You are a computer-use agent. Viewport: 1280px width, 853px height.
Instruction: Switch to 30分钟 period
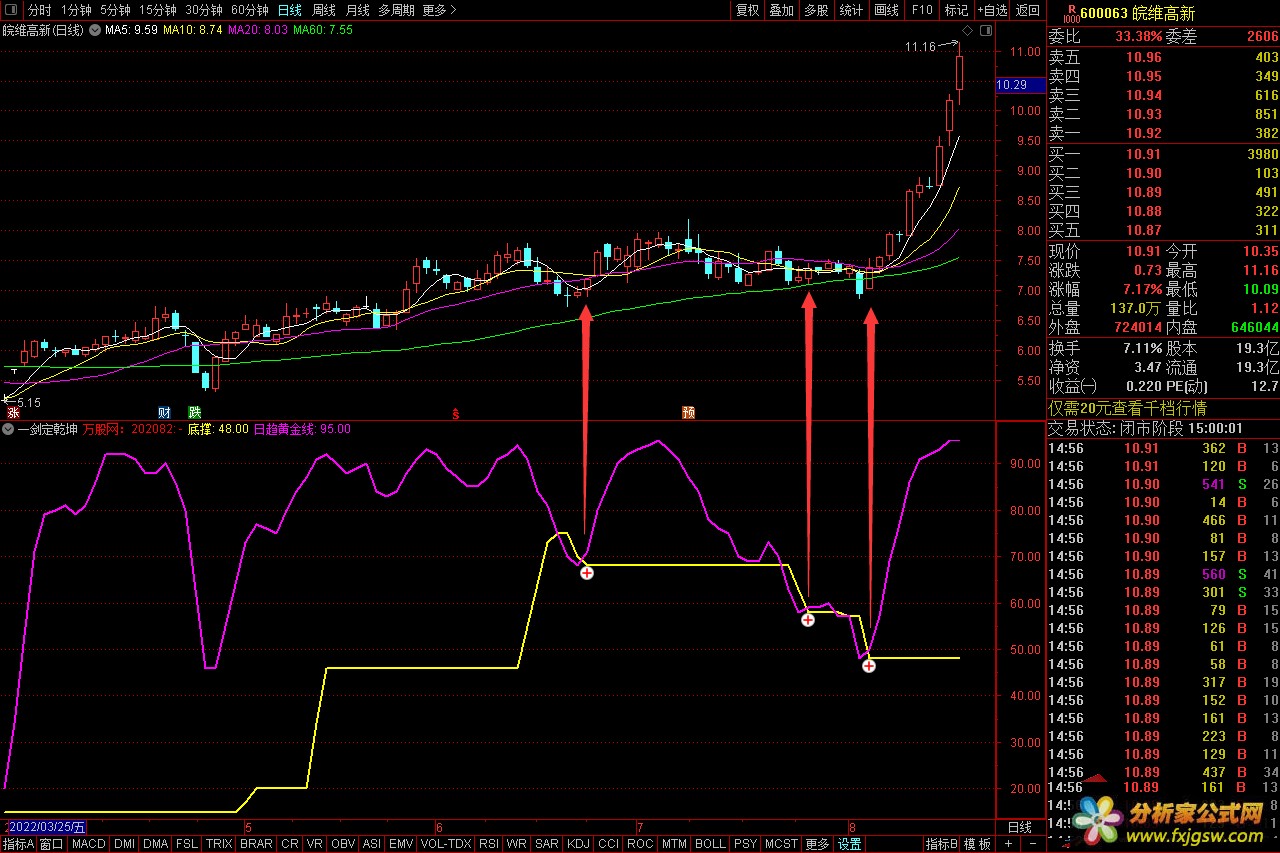pyautogui.click(x=204, y=10)
